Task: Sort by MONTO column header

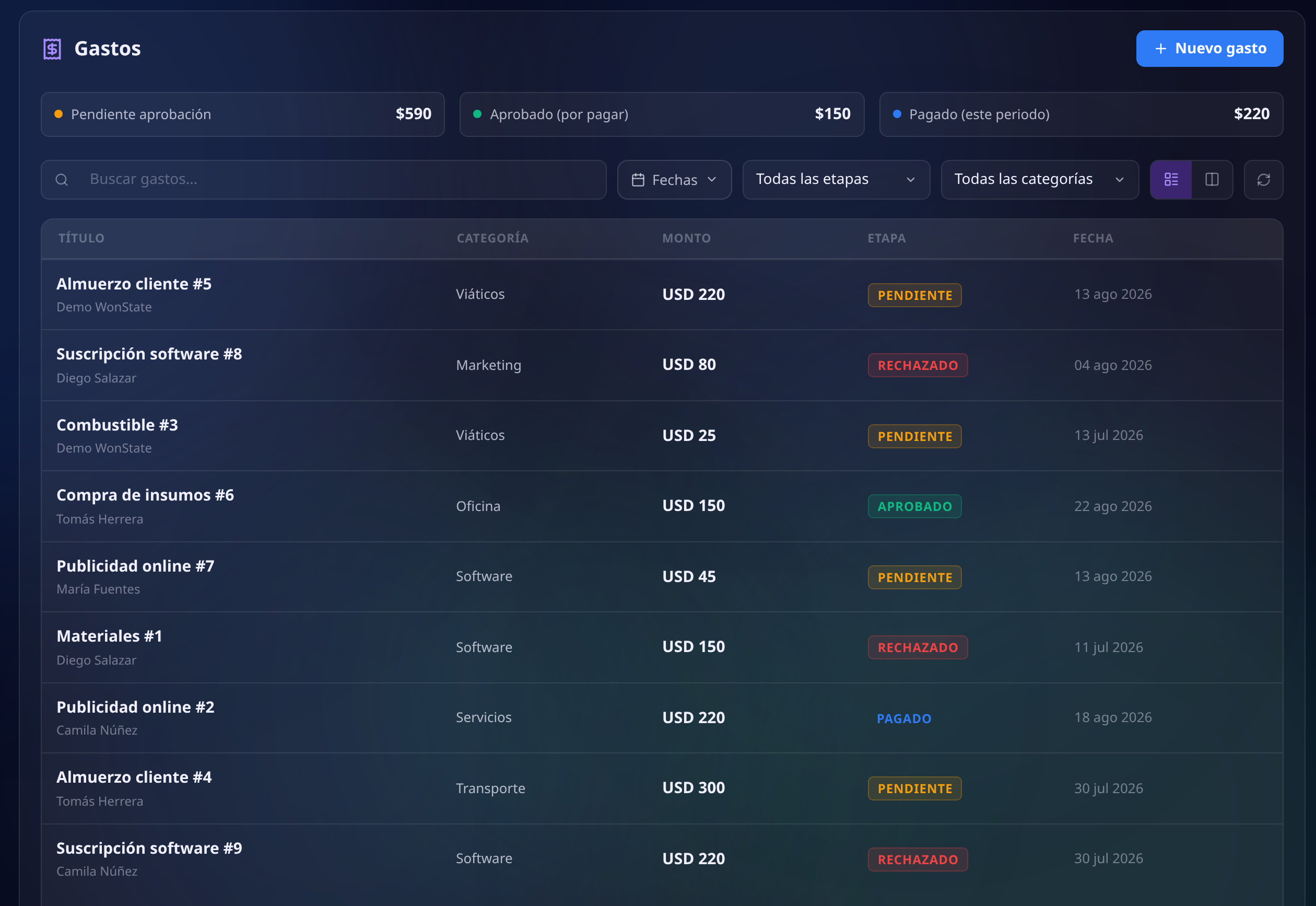Action: (686, 238)
